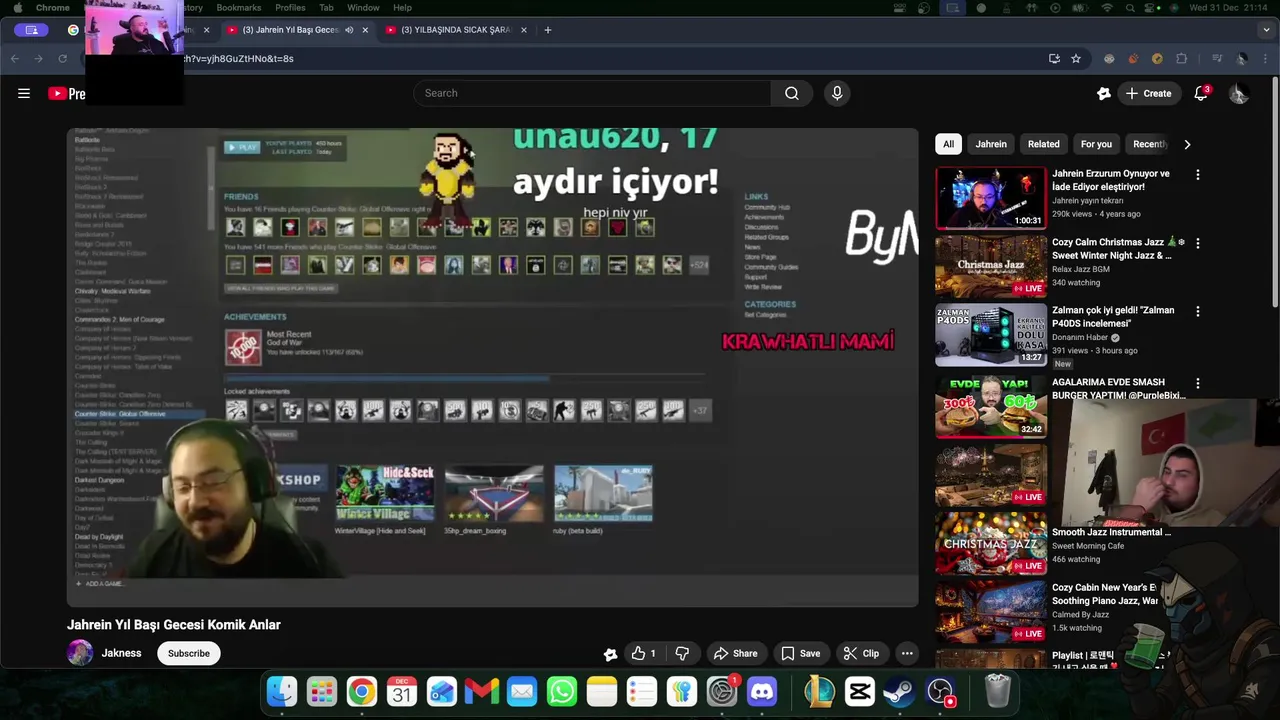Click the YouTube search magnifier button

point(792,93)
